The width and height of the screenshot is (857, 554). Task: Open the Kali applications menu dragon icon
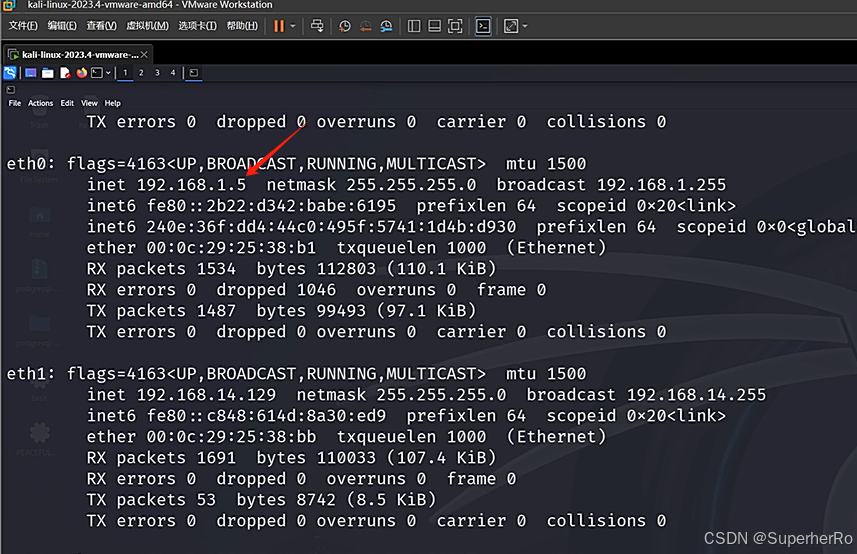click(10, 73)
